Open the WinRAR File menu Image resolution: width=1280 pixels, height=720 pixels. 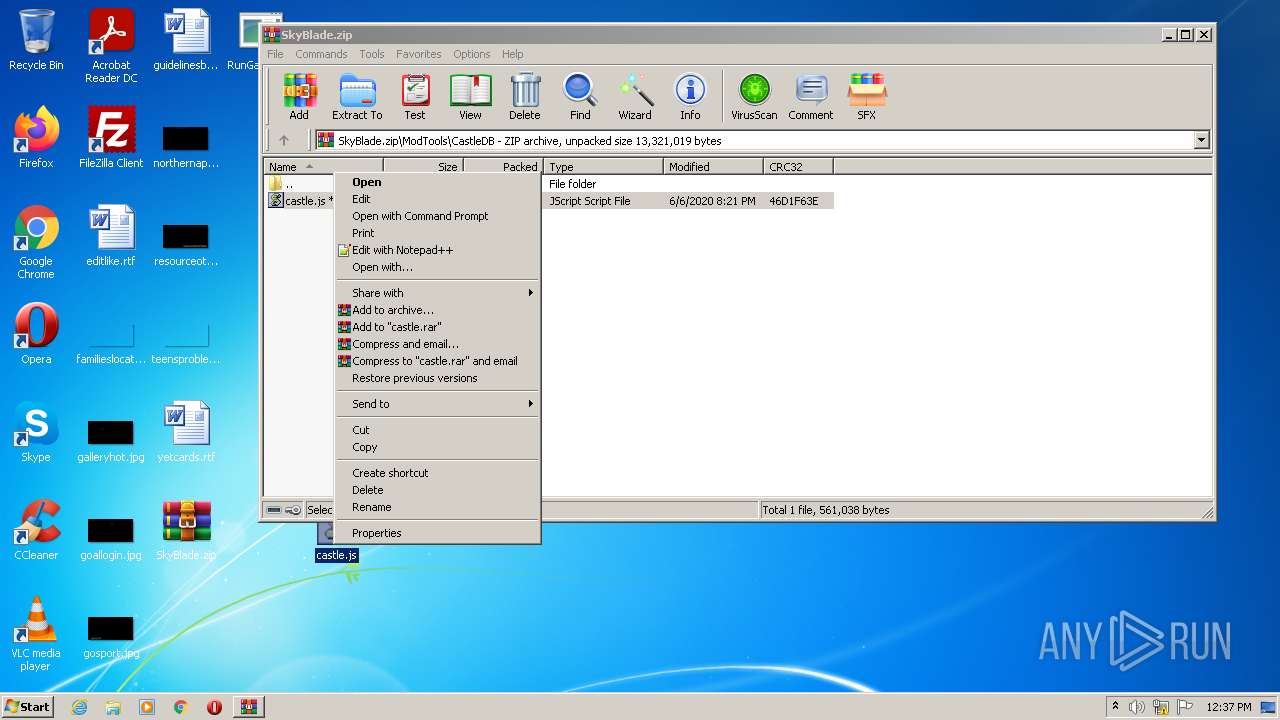(275, 54)
